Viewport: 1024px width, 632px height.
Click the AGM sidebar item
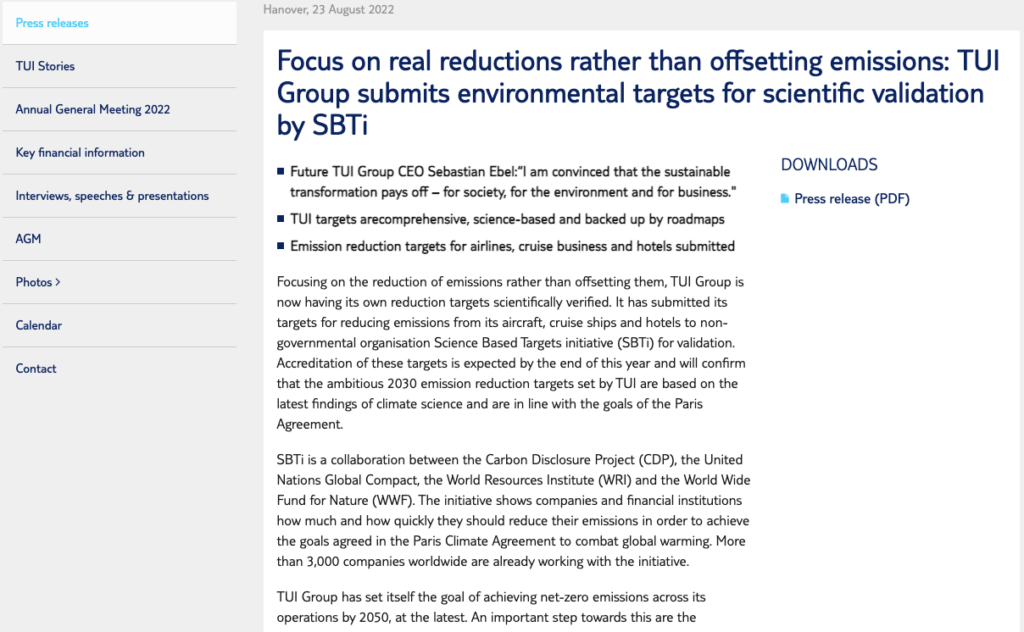pos(28,239)
